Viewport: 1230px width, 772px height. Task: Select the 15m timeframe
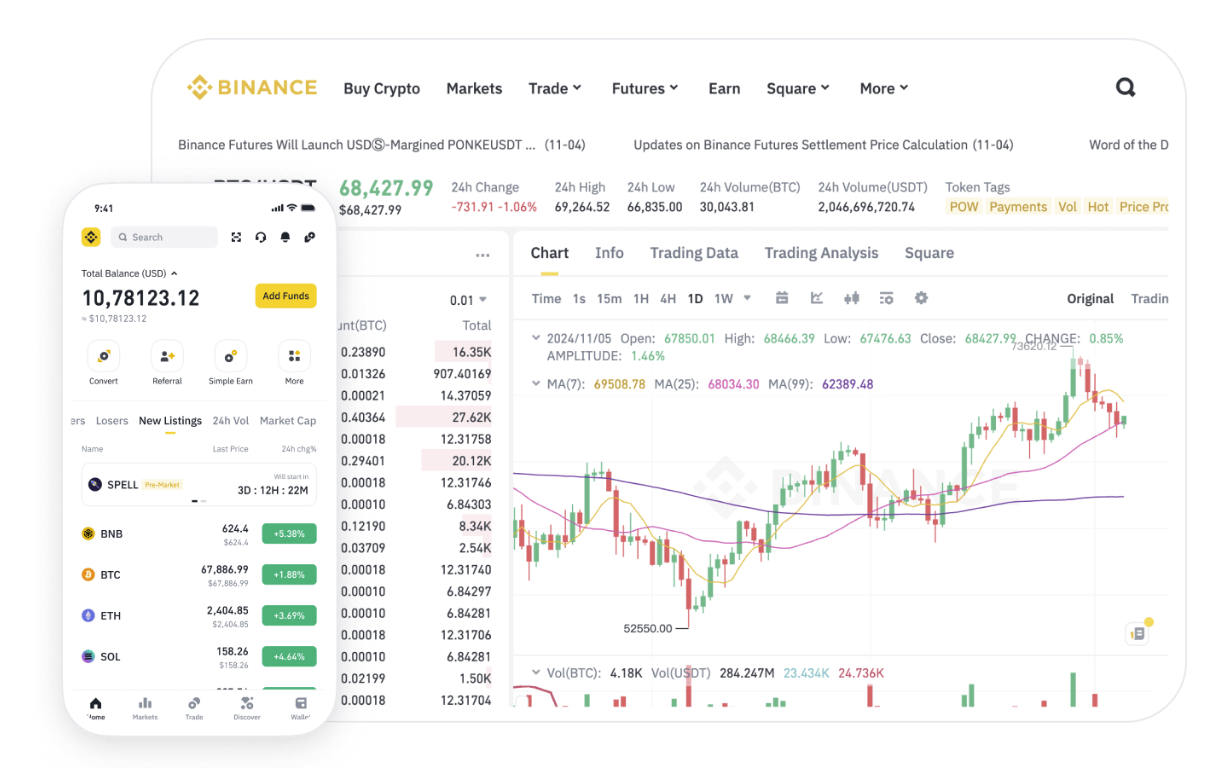(x=612, y=298)
